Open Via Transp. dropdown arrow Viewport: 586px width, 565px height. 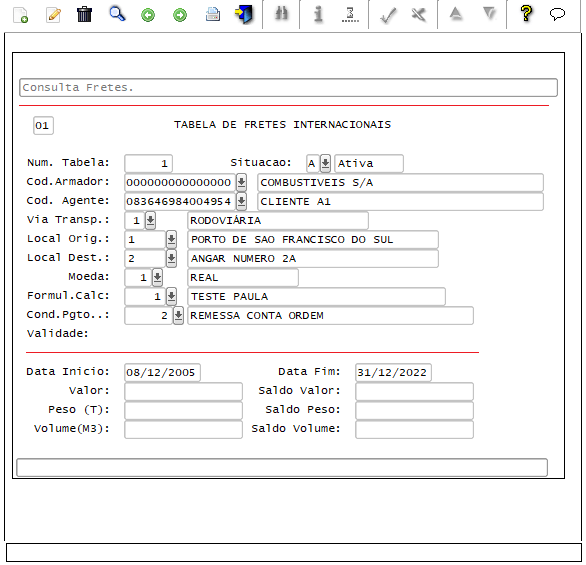click(x=150, y=220)
